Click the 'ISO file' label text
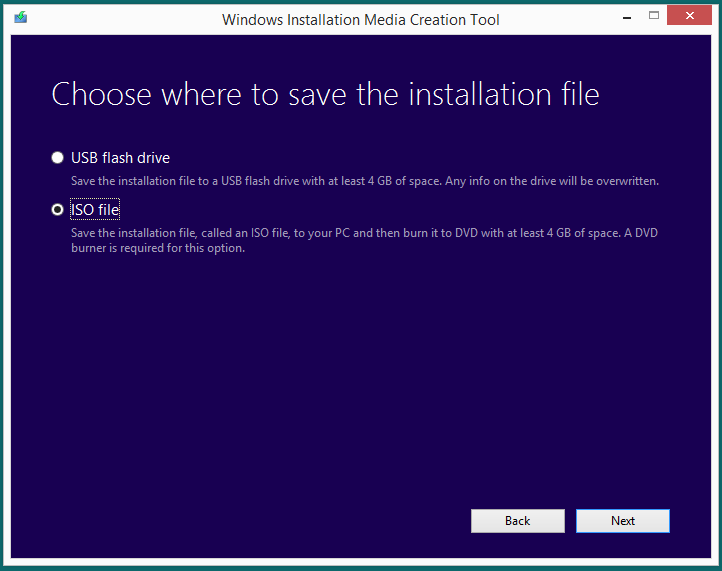This screenshot has width=722, height=571. [95, 210]
